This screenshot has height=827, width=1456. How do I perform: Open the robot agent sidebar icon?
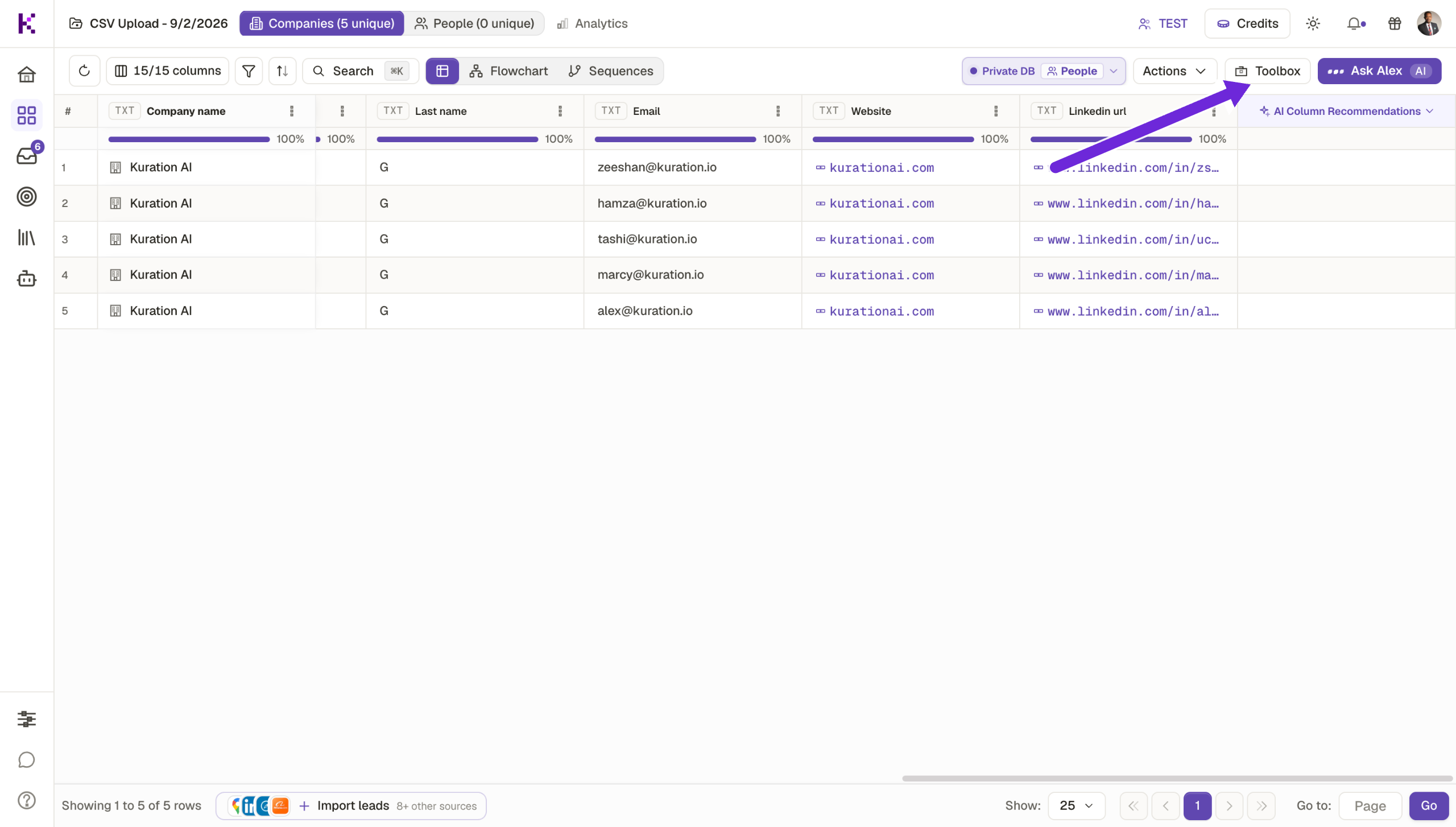(x=27, y=279)
